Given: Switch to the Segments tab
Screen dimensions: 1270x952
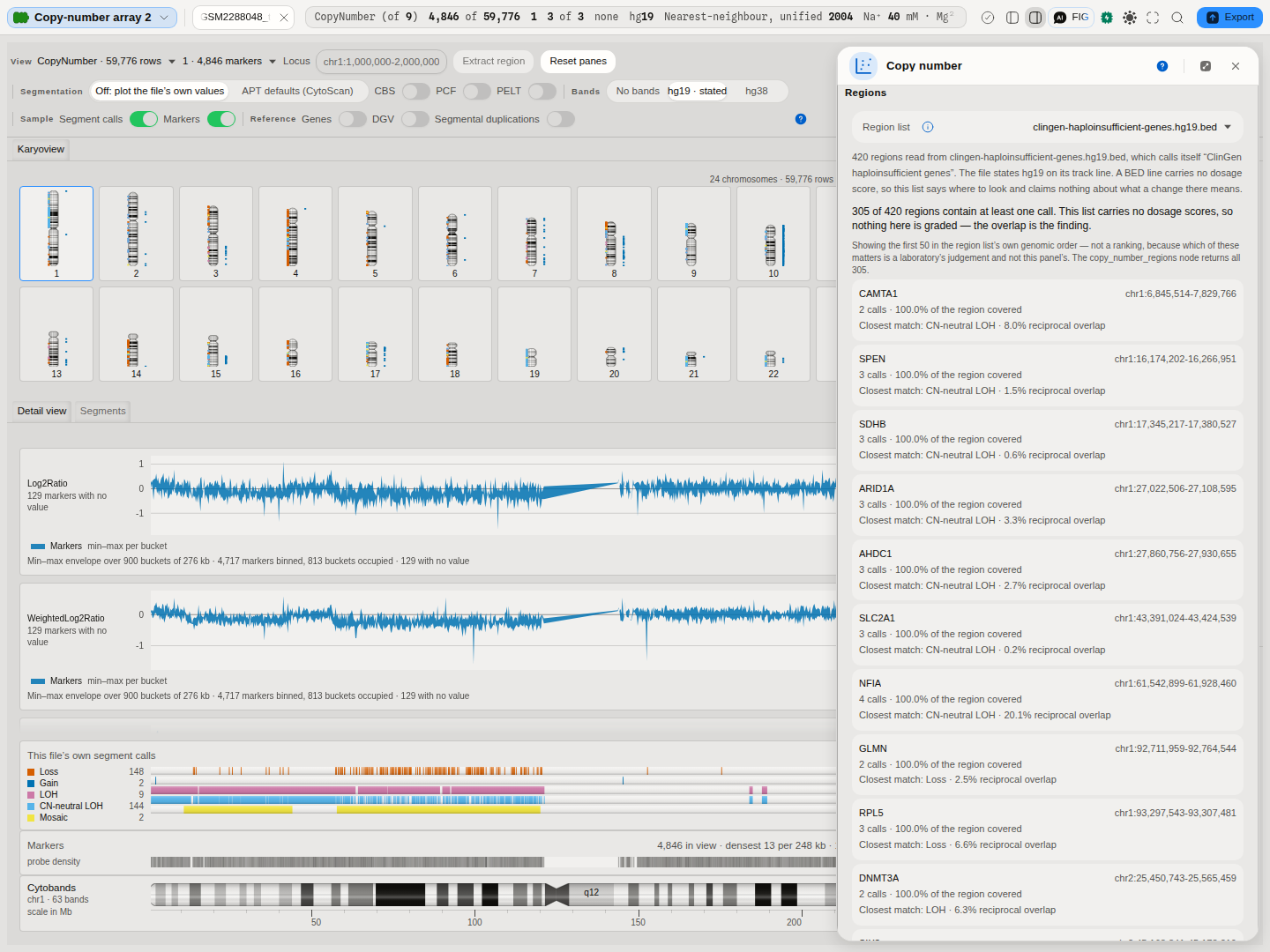Looking at the screenshot, I should (103, 411).
